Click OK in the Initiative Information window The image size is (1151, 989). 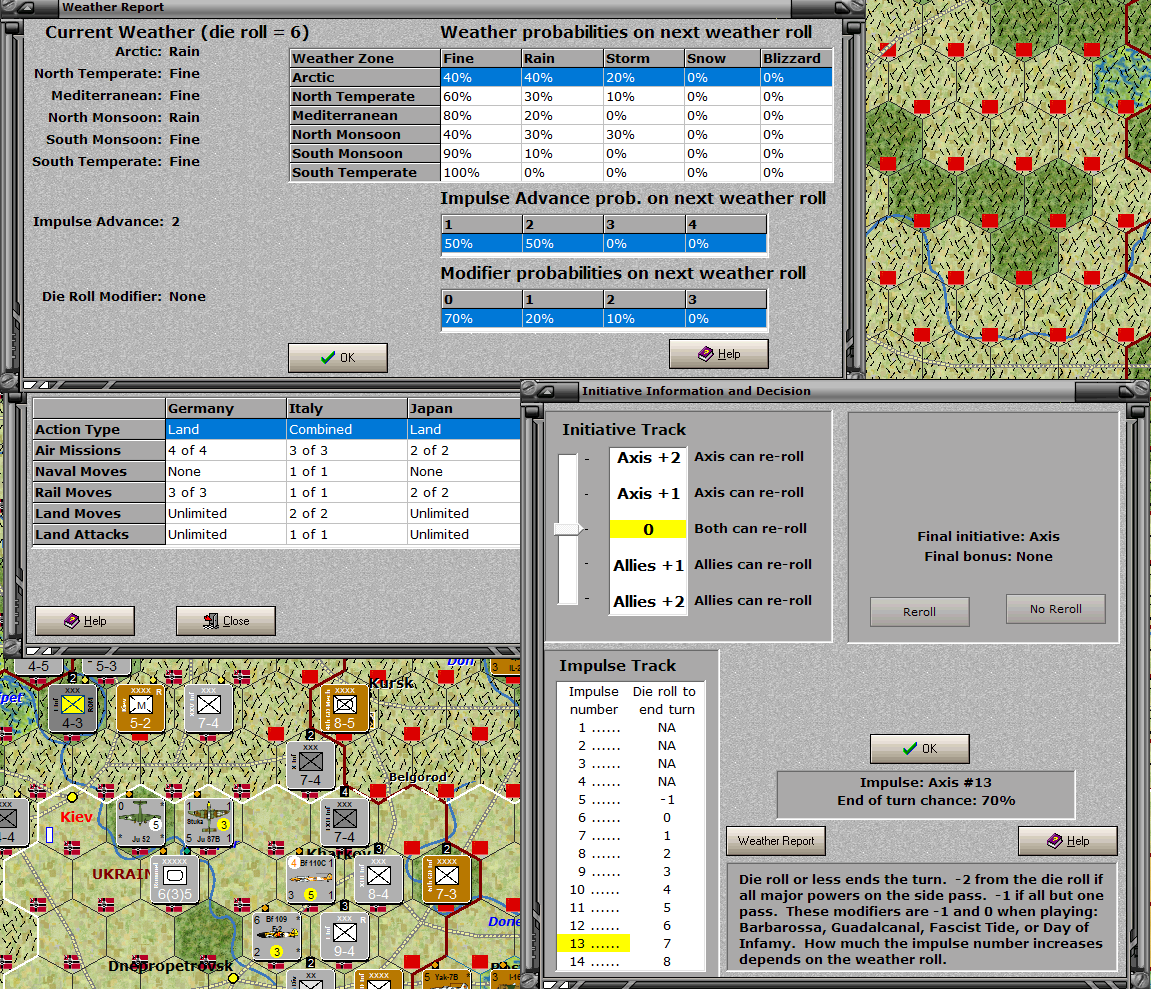919,748
